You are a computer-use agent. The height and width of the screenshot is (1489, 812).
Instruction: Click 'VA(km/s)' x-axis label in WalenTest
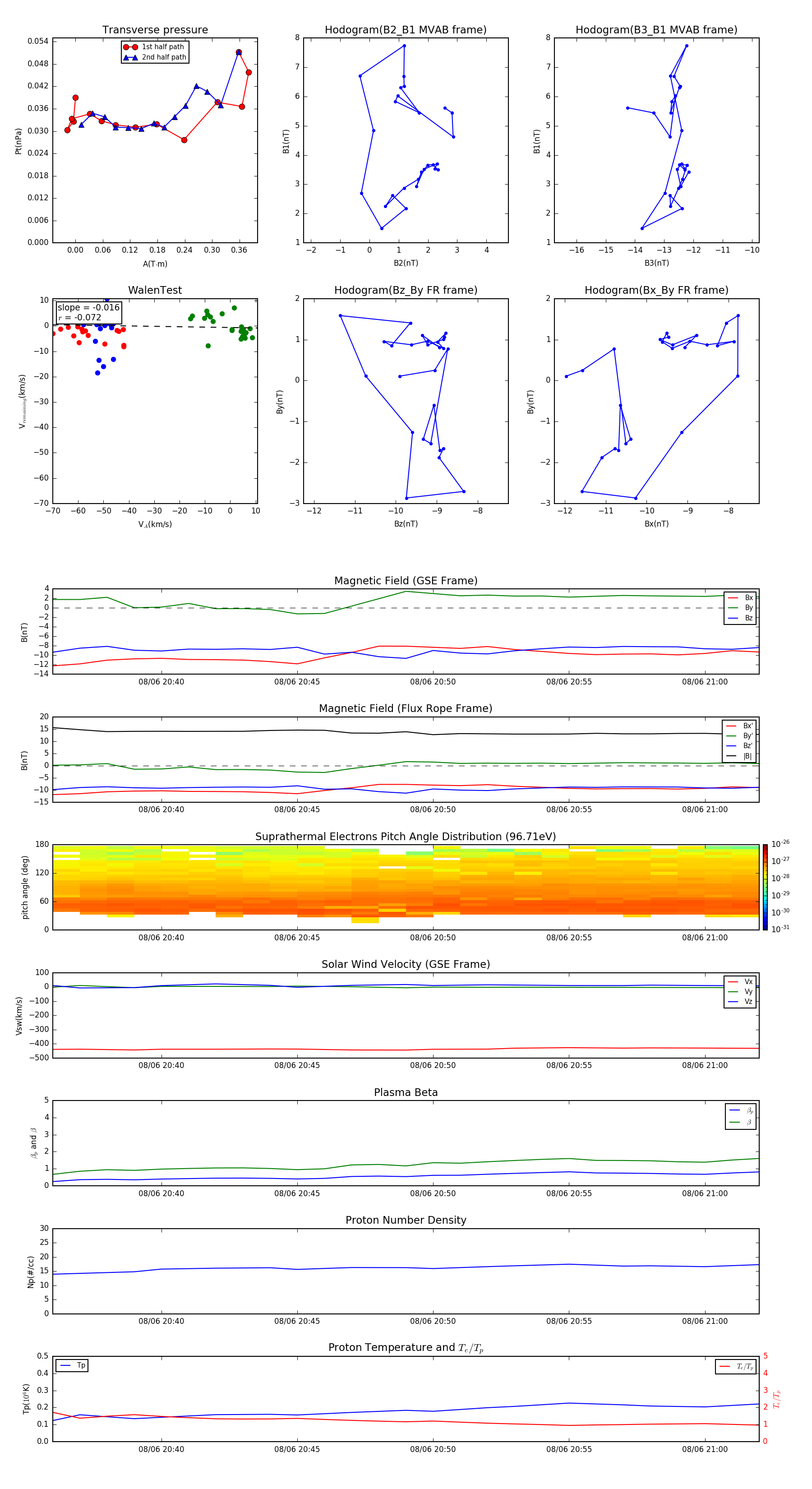pos(155,524)
